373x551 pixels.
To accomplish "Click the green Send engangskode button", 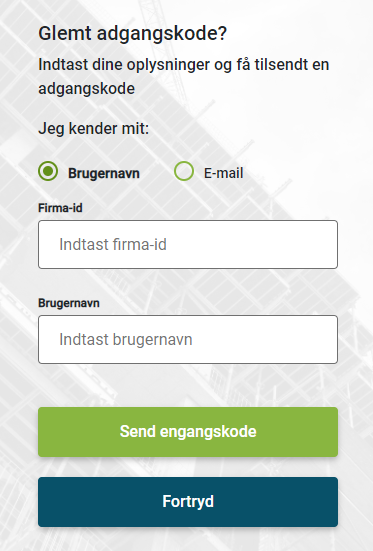I will 188,432.
